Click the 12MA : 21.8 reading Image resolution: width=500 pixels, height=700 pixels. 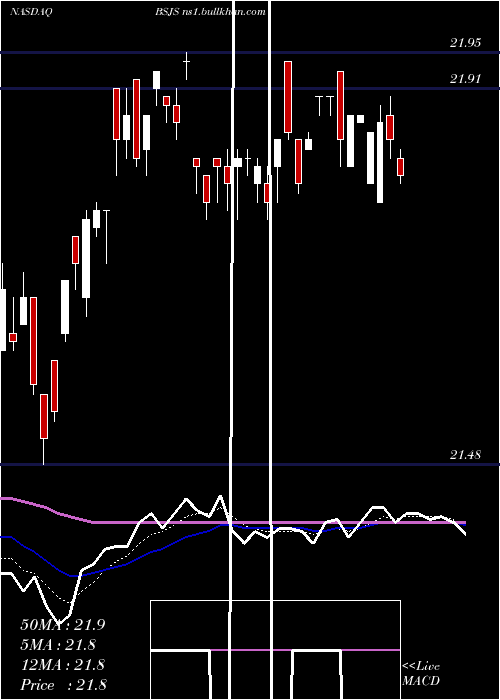pyautogui.click(x=62, y=665)
